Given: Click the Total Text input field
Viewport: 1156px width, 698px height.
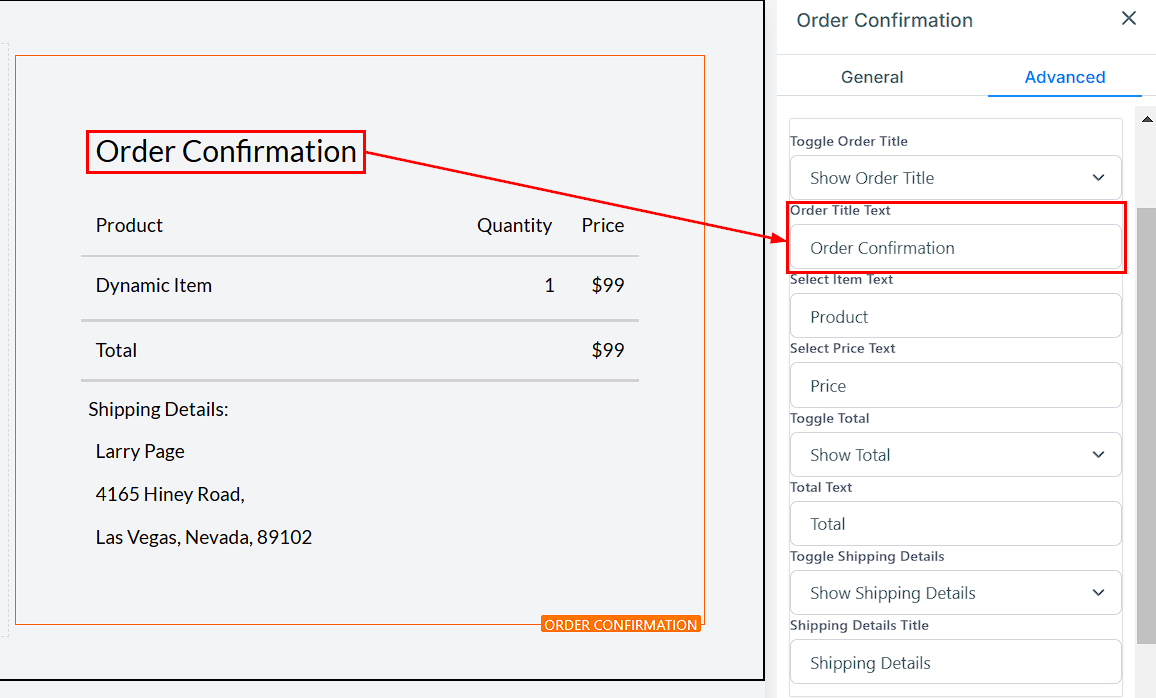Looking at the screenshot, I should [955, 524].
